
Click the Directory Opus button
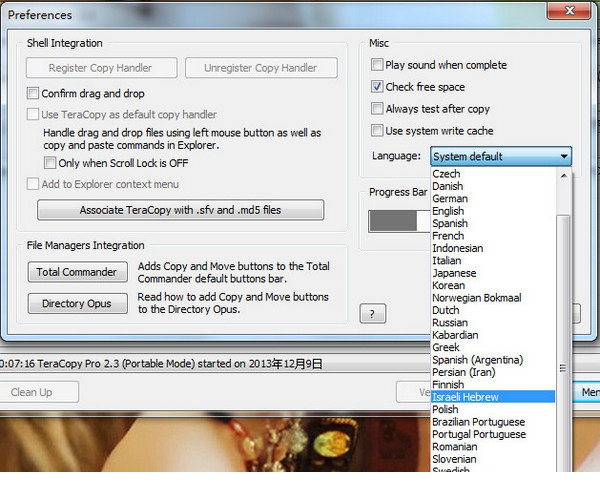click(78, 303)
